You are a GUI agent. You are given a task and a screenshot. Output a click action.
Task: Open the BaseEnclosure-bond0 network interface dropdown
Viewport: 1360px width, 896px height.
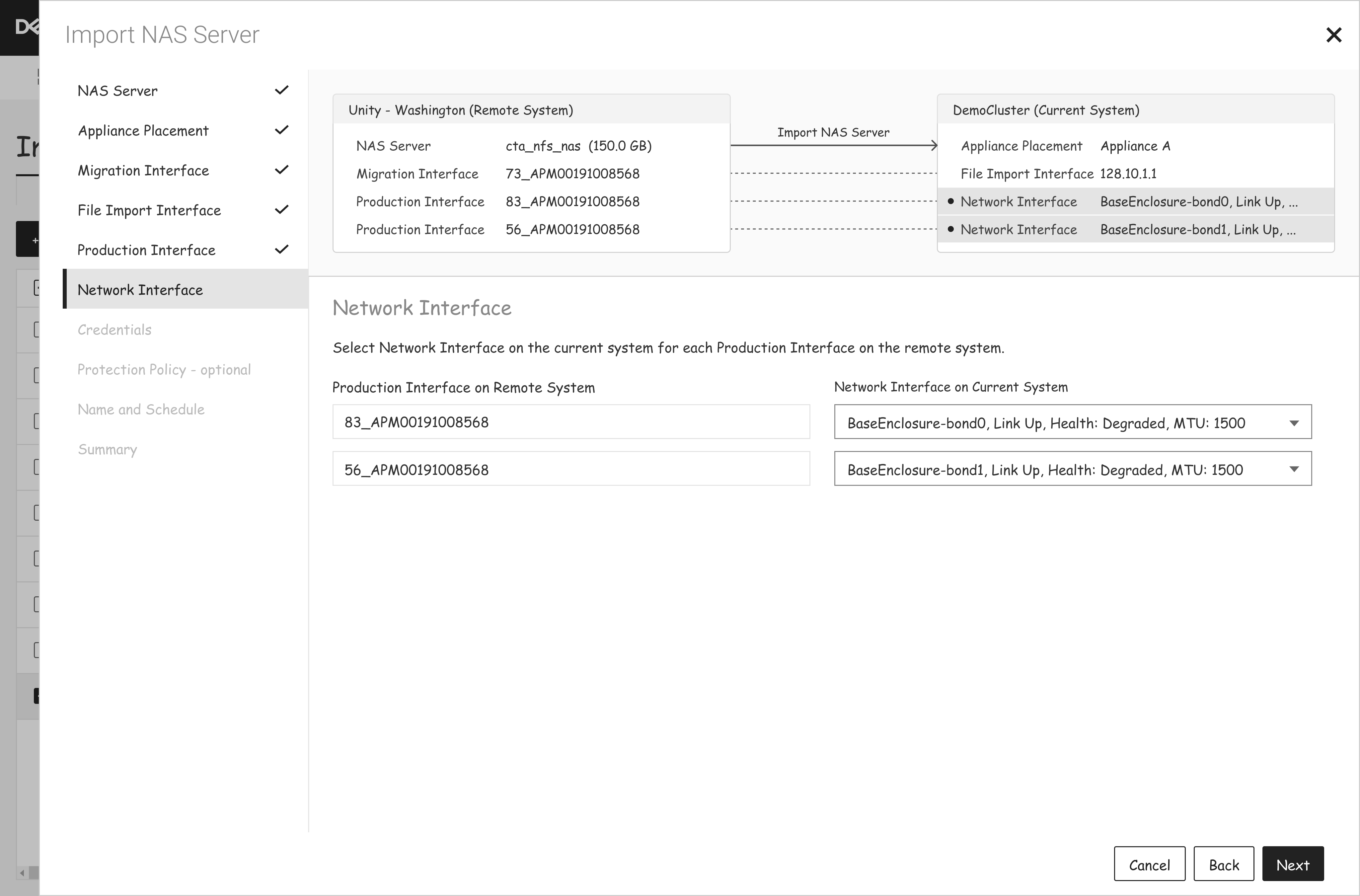[x=1072, y=422]
